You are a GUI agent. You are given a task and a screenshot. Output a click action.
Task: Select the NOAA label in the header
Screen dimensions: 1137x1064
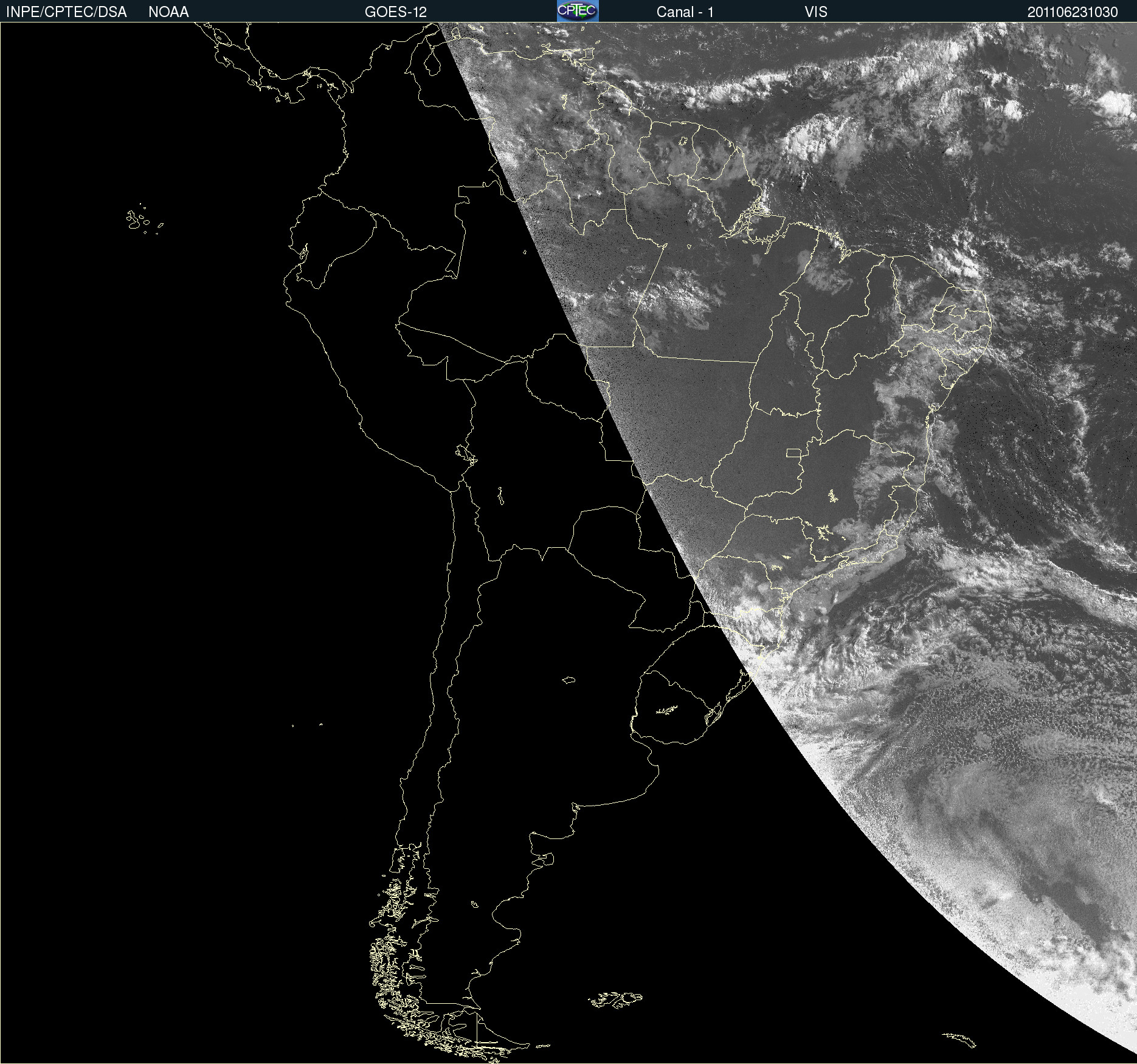point(168,12)
